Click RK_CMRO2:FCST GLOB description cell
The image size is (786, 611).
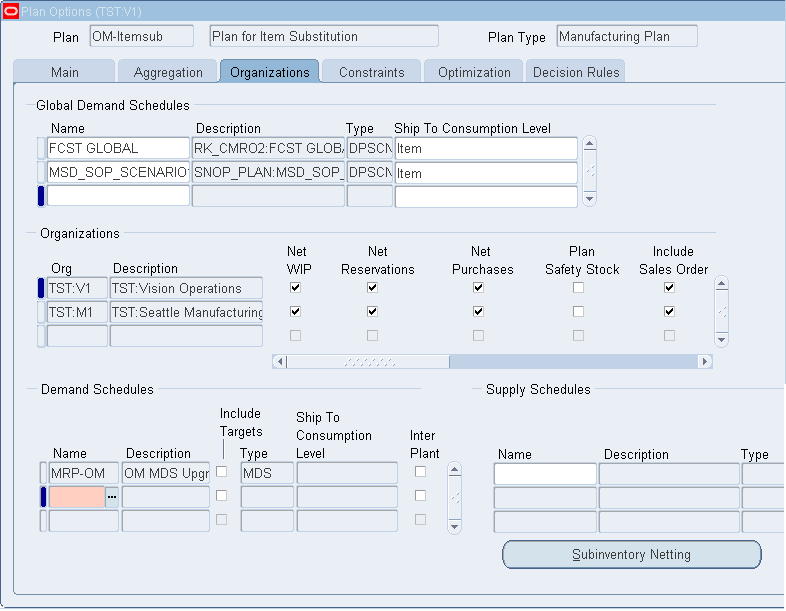point(268,148)
